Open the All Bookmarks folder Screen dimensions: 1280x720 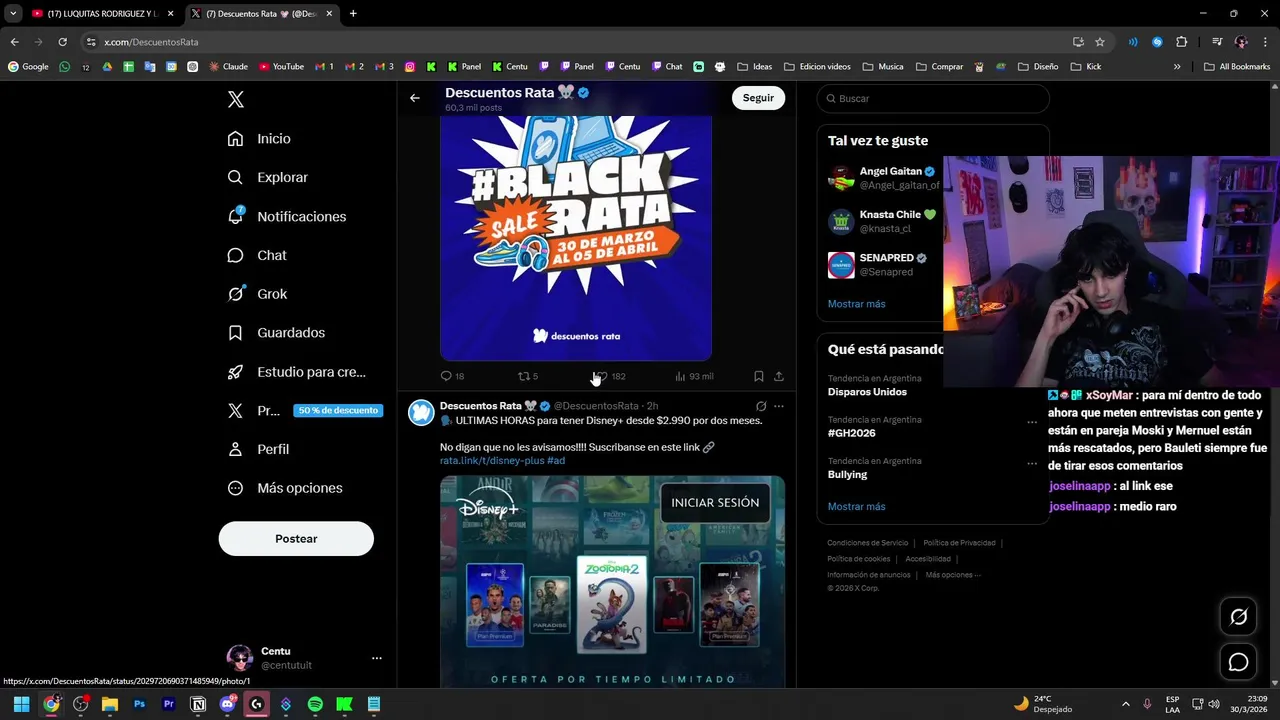[1237, 67]
